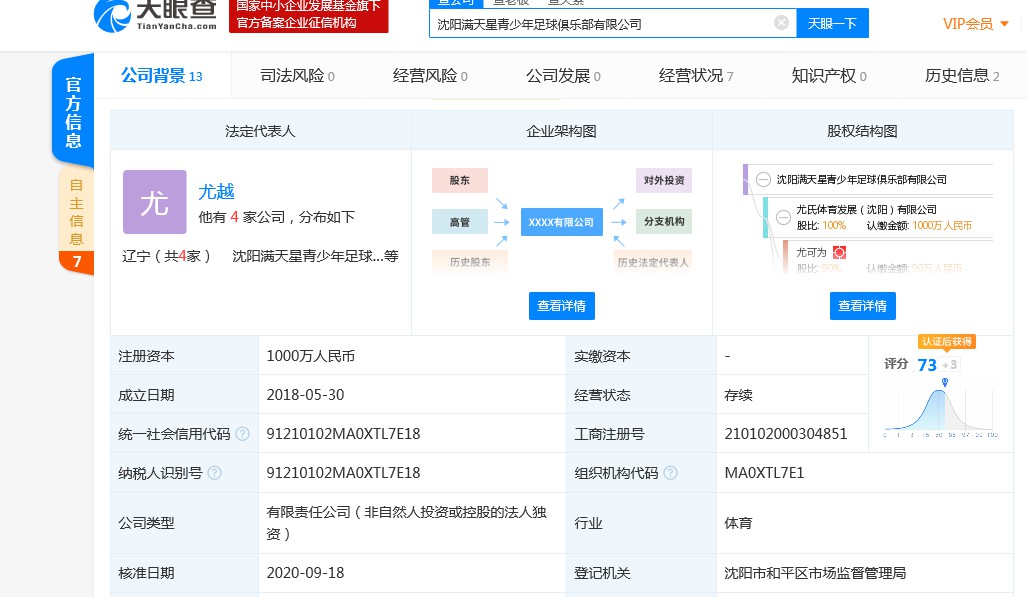This screenshot has width=1027, height=597.
Task: Click the 对外投资 box in the diagram
Action: pyautogui.click(x=663, y=180)
